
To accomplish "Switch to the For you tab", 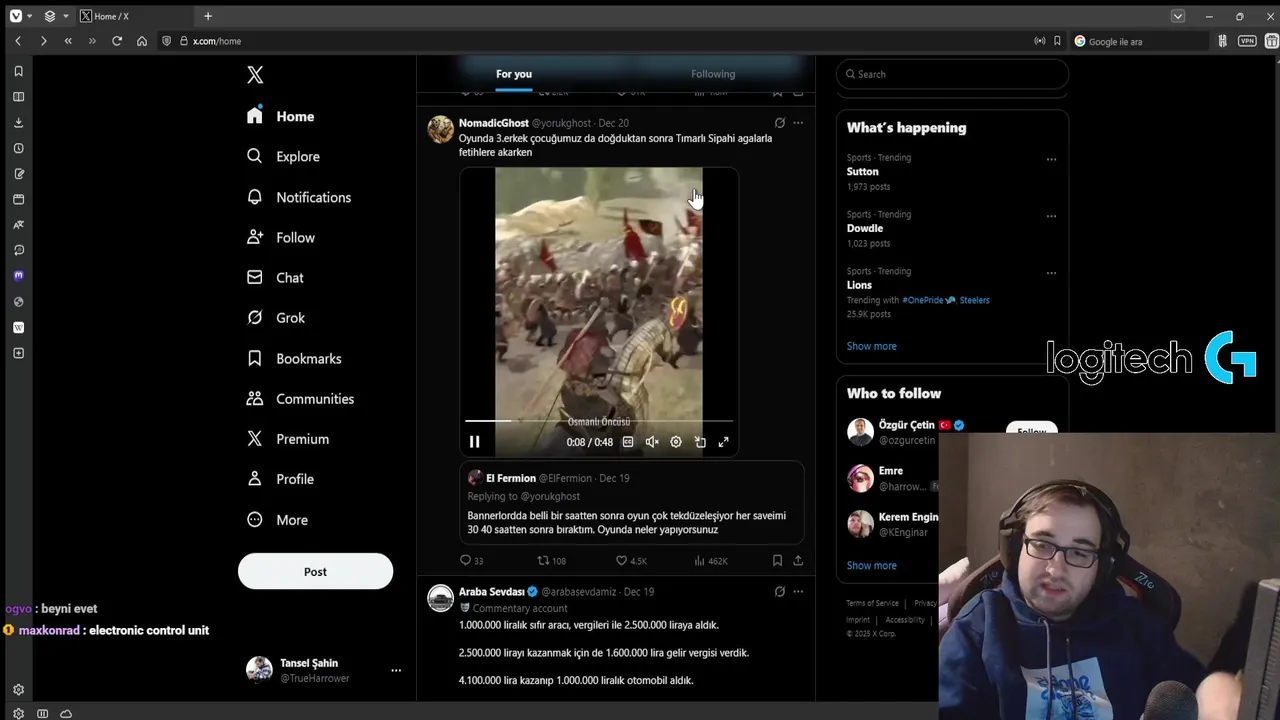I will 514,74.
